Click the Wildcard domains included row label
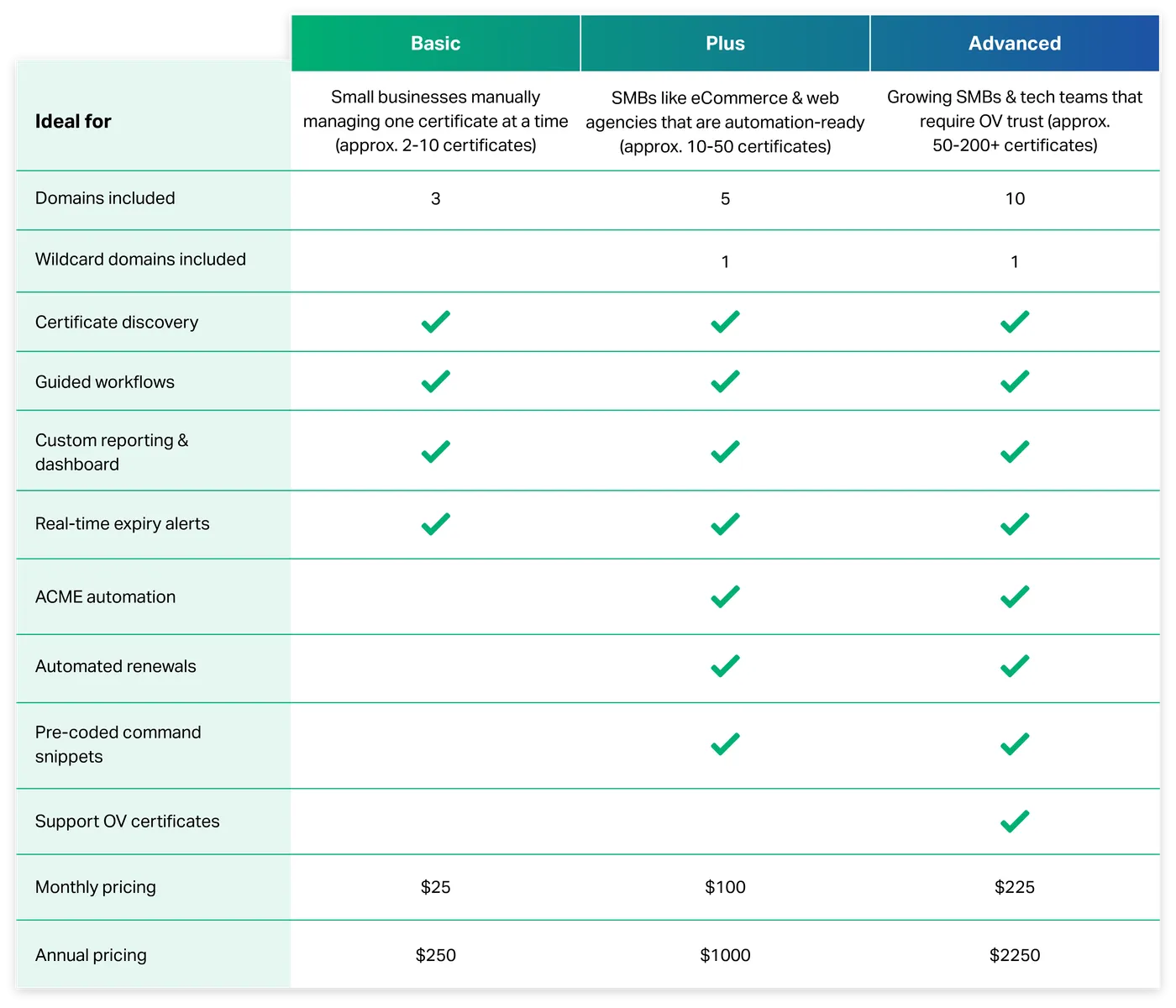Screen dimensions: 1176x1008 (x=140, y=260)
